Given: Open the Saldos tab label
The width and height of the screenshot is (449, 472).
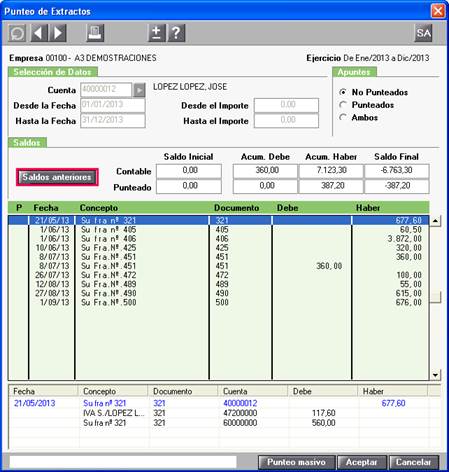Looking at the screenshot, I should [27, 143].
